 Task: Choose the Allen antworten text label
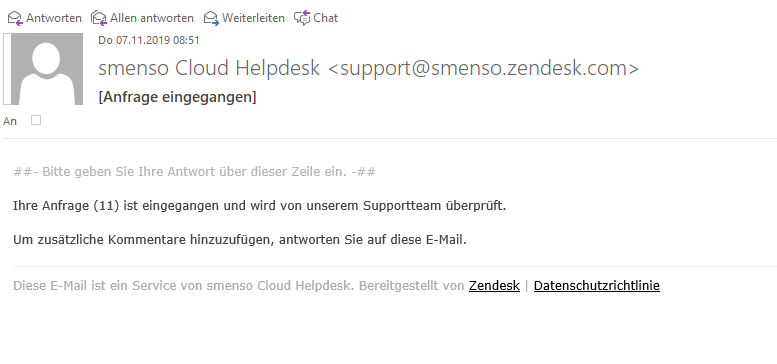[152, 18]
